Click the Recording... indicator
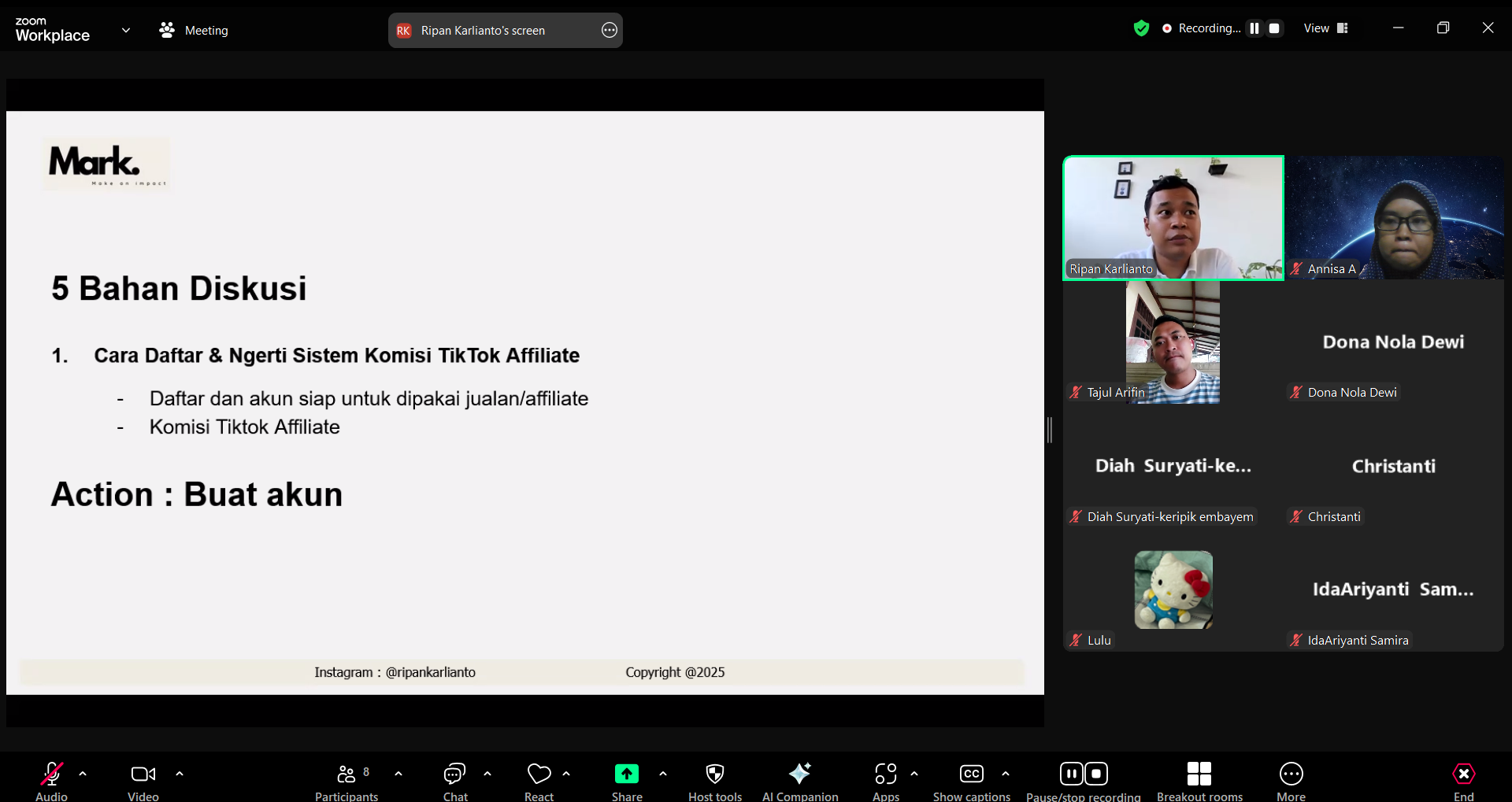This screenshot has width=1512, height=802. pos(1202,28)
